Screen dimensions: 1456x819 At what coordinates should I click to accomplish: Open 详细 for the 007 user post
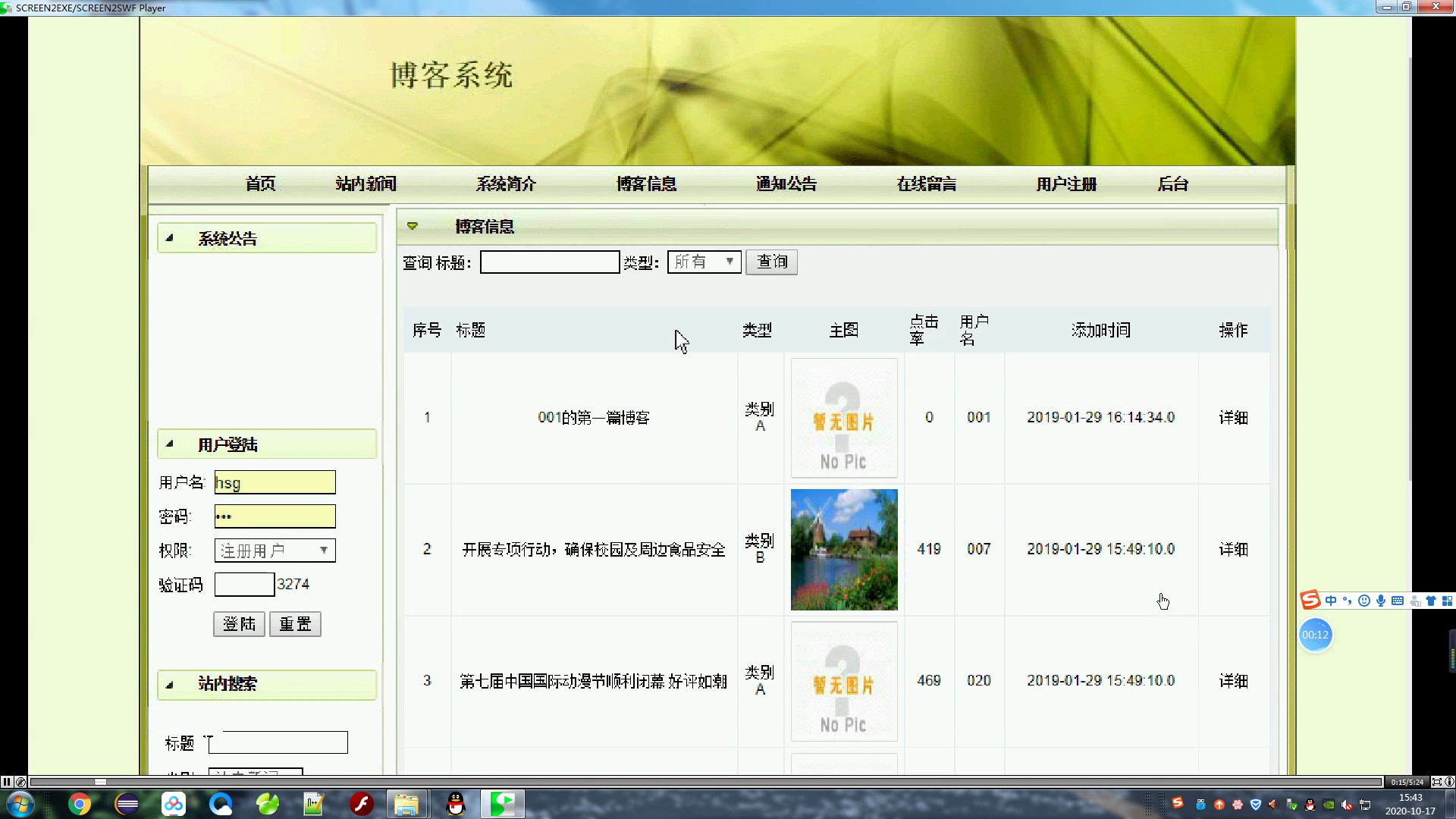click(x=1234, y=549)
